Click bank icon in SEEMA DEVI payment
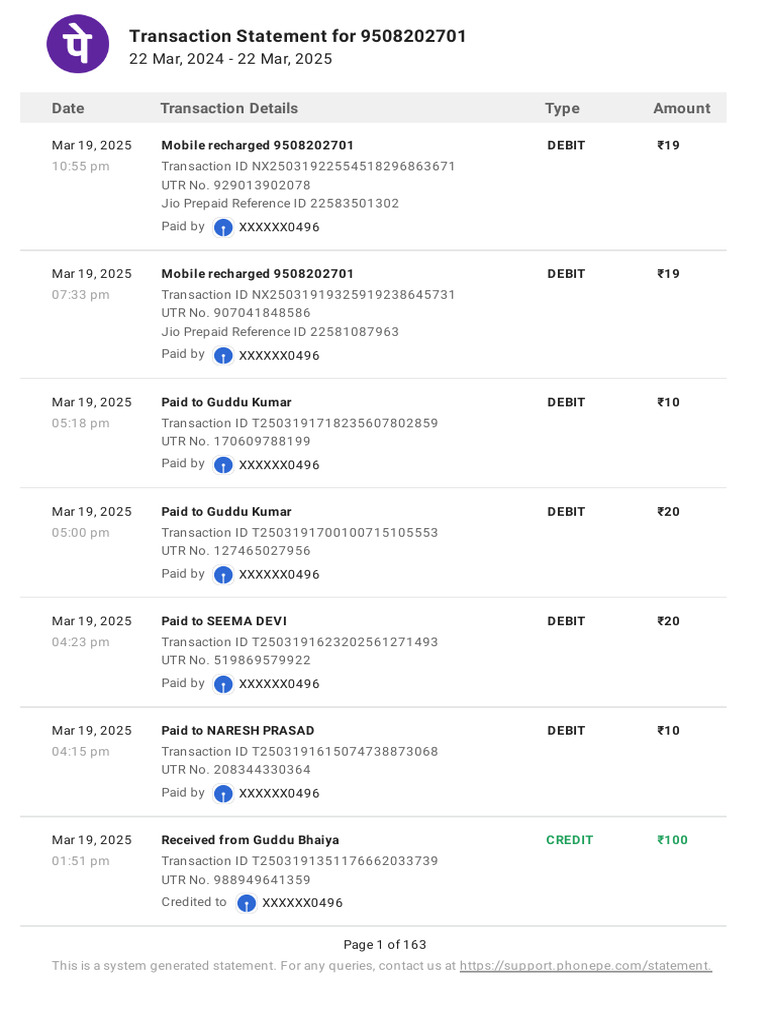Viewport: 768px width, 1024px height. tap(223, 684)
